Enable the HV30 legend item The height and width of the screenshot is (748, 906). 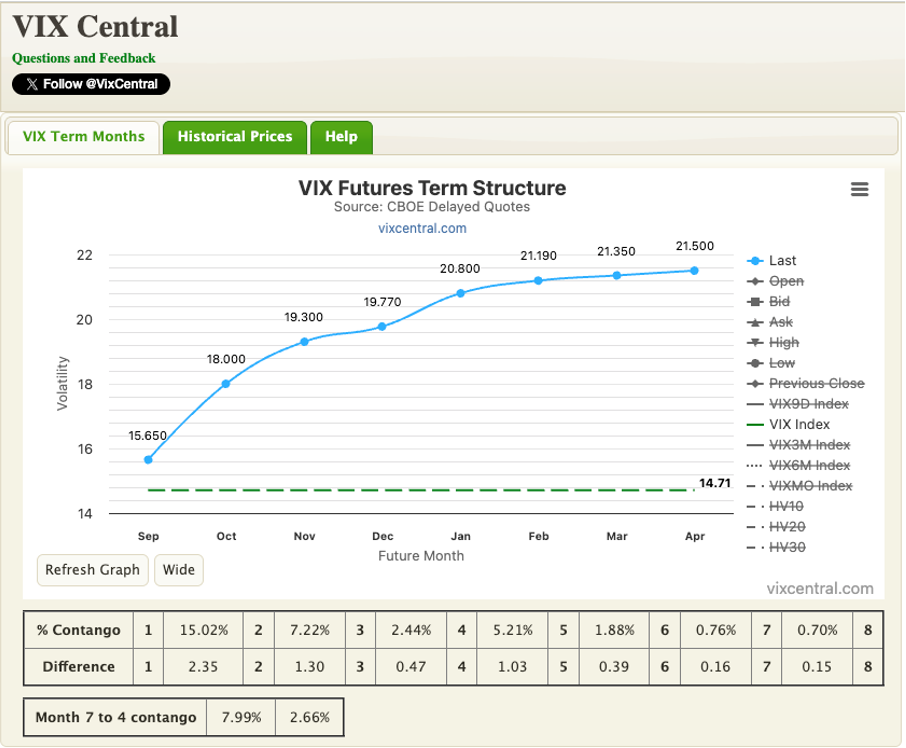coord(776,548)
